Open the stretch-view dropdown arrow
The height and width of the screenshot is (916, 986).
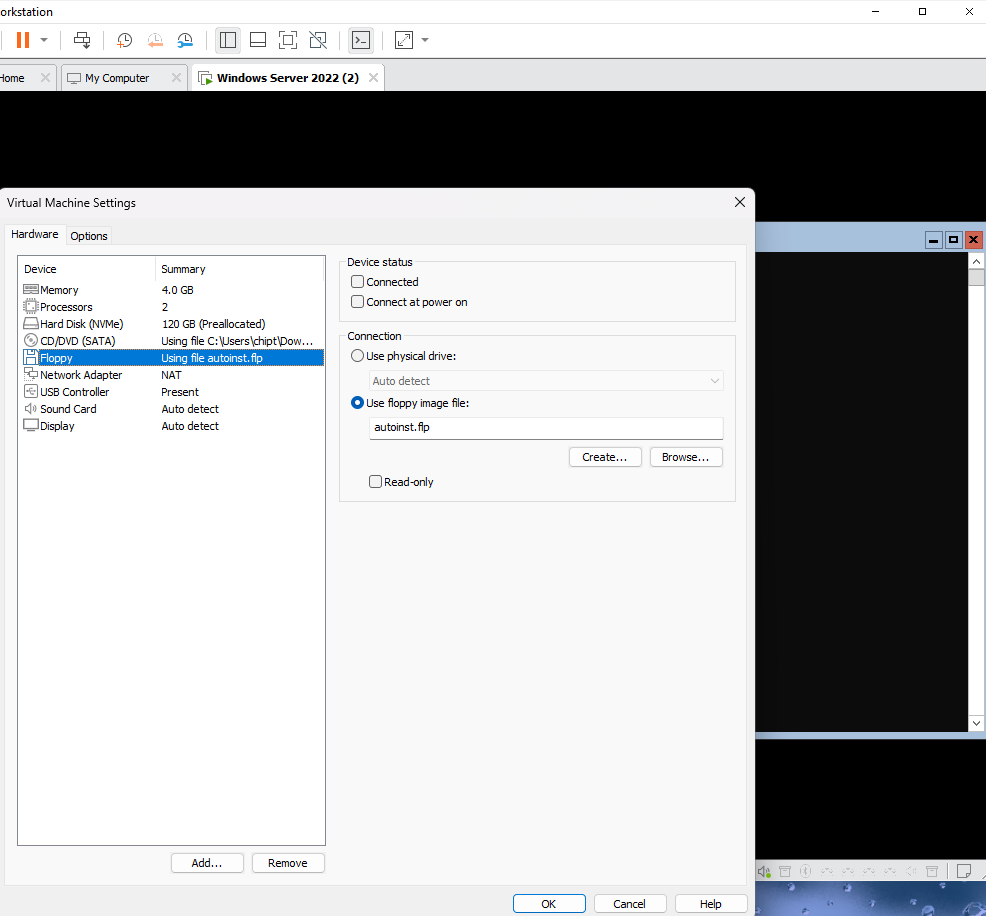tap(426, 40)
